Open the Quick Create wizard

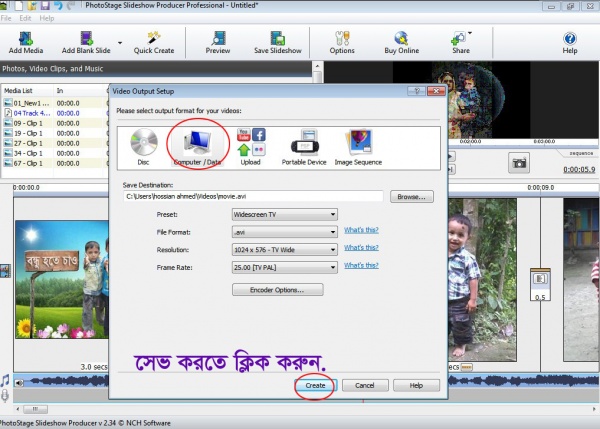click(x=154, y=42)
